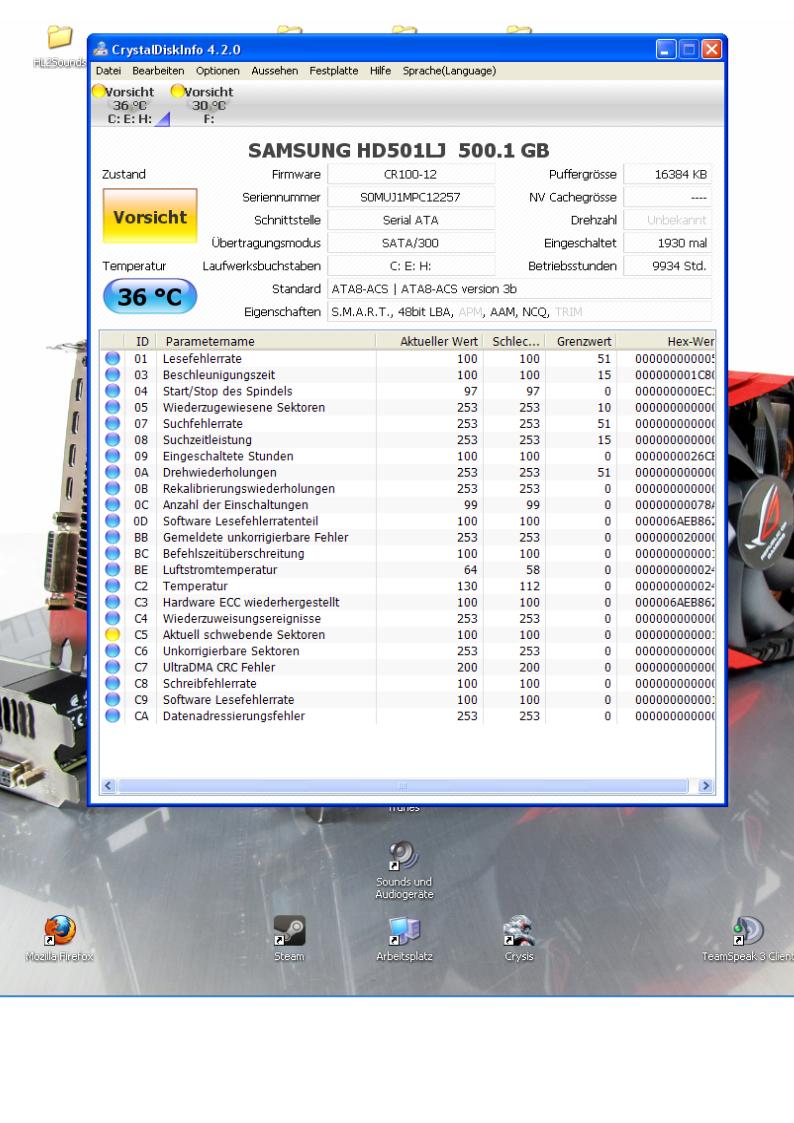The height and width of the screenshot is (1123, 794).
Task: Click the status icon for Anzahl der Einschaltungen
Action: pos(112,504)
